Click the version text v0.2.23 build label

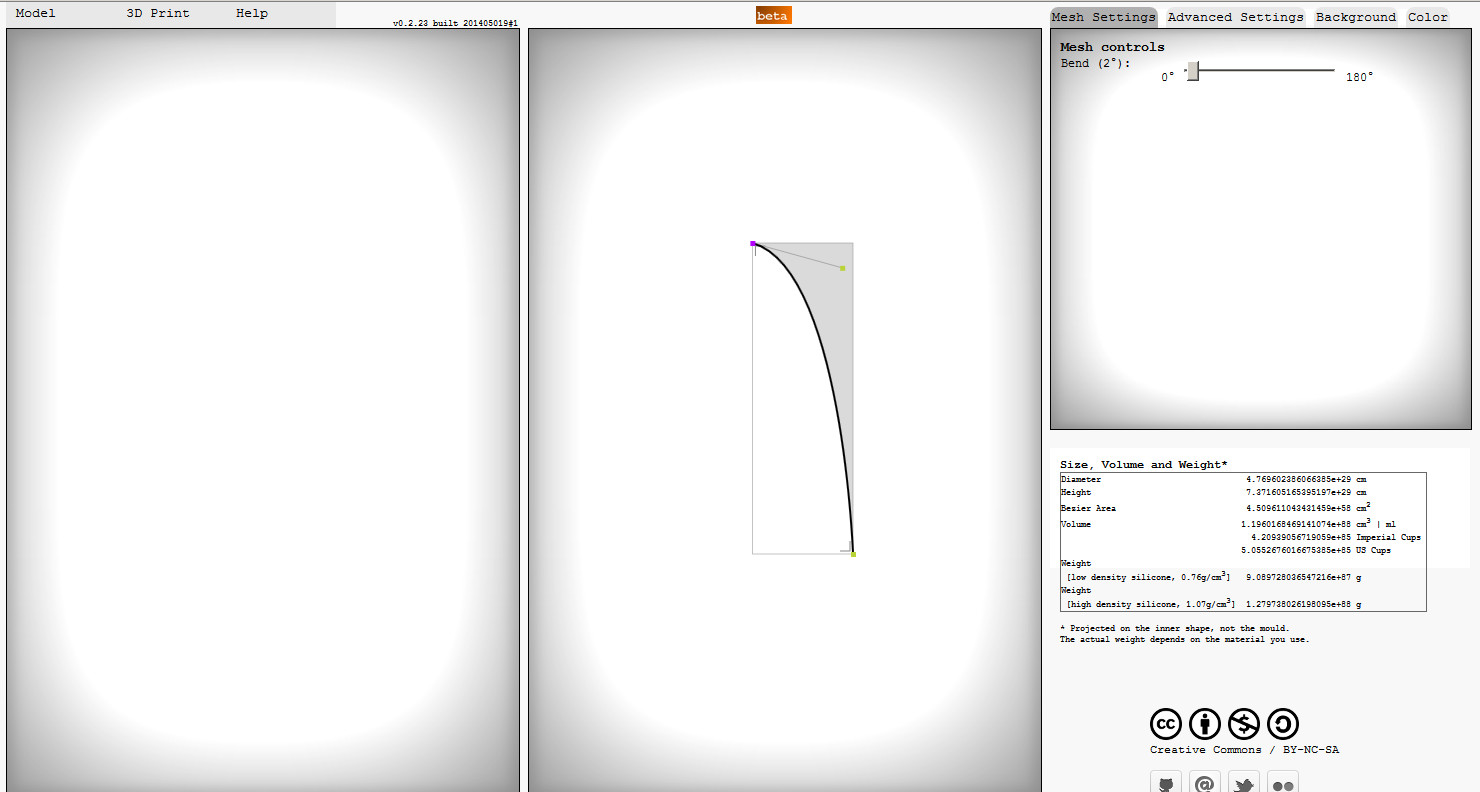[x=455, y=23]
